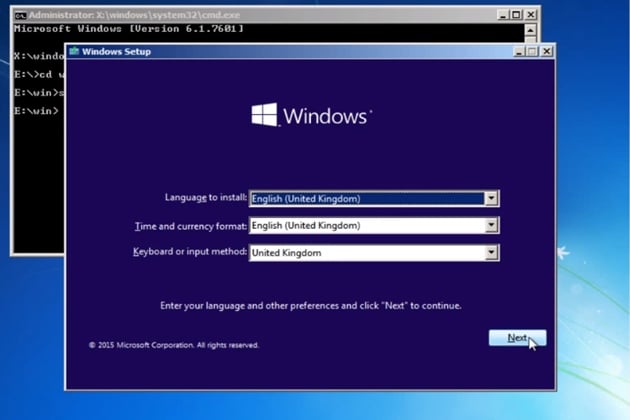Click the greyed-out maximize button in Windows Setup

(x=532, y=51)
